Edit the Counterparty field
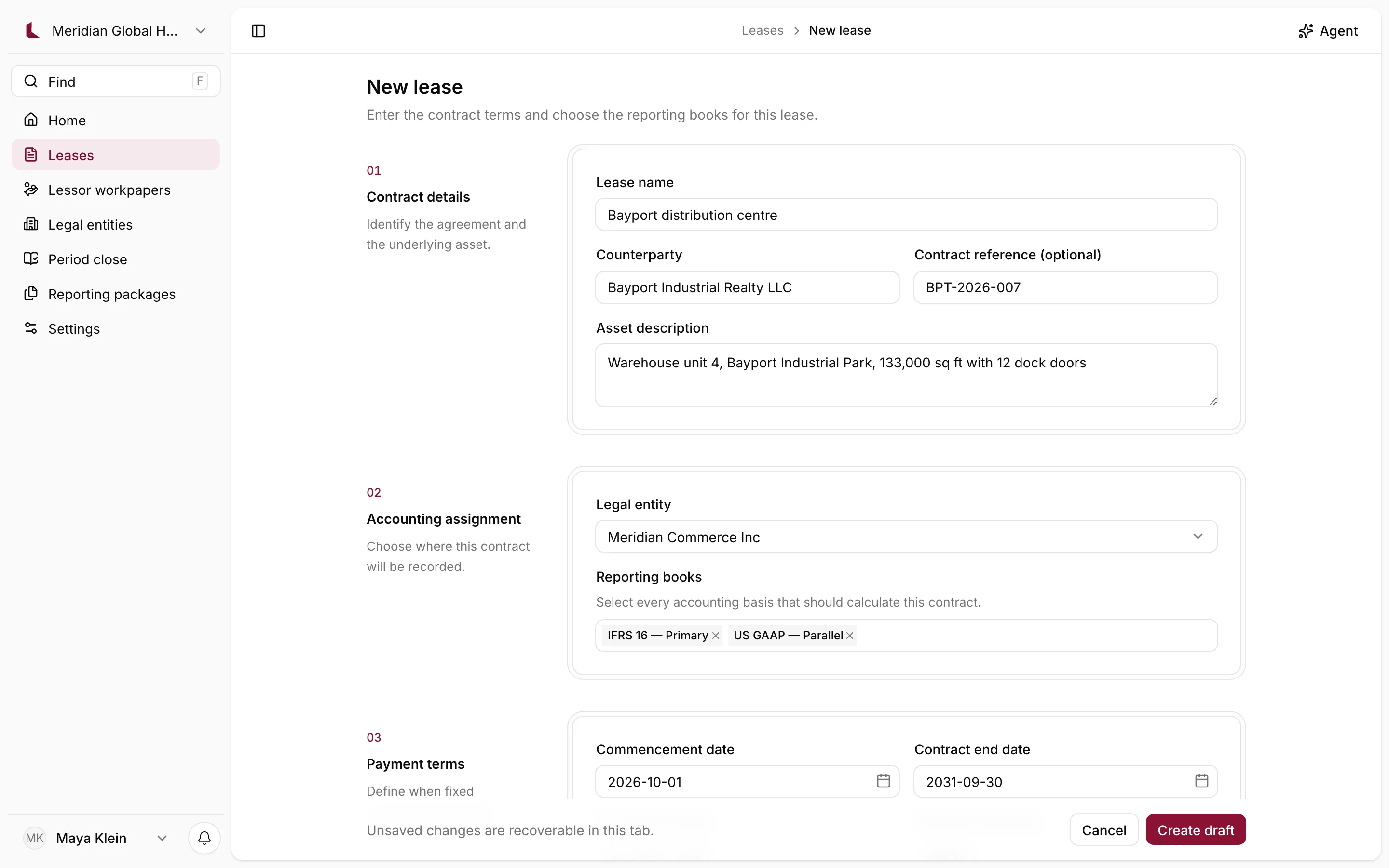This screenshot has height=868, width=1389. [x=747, y=287]
